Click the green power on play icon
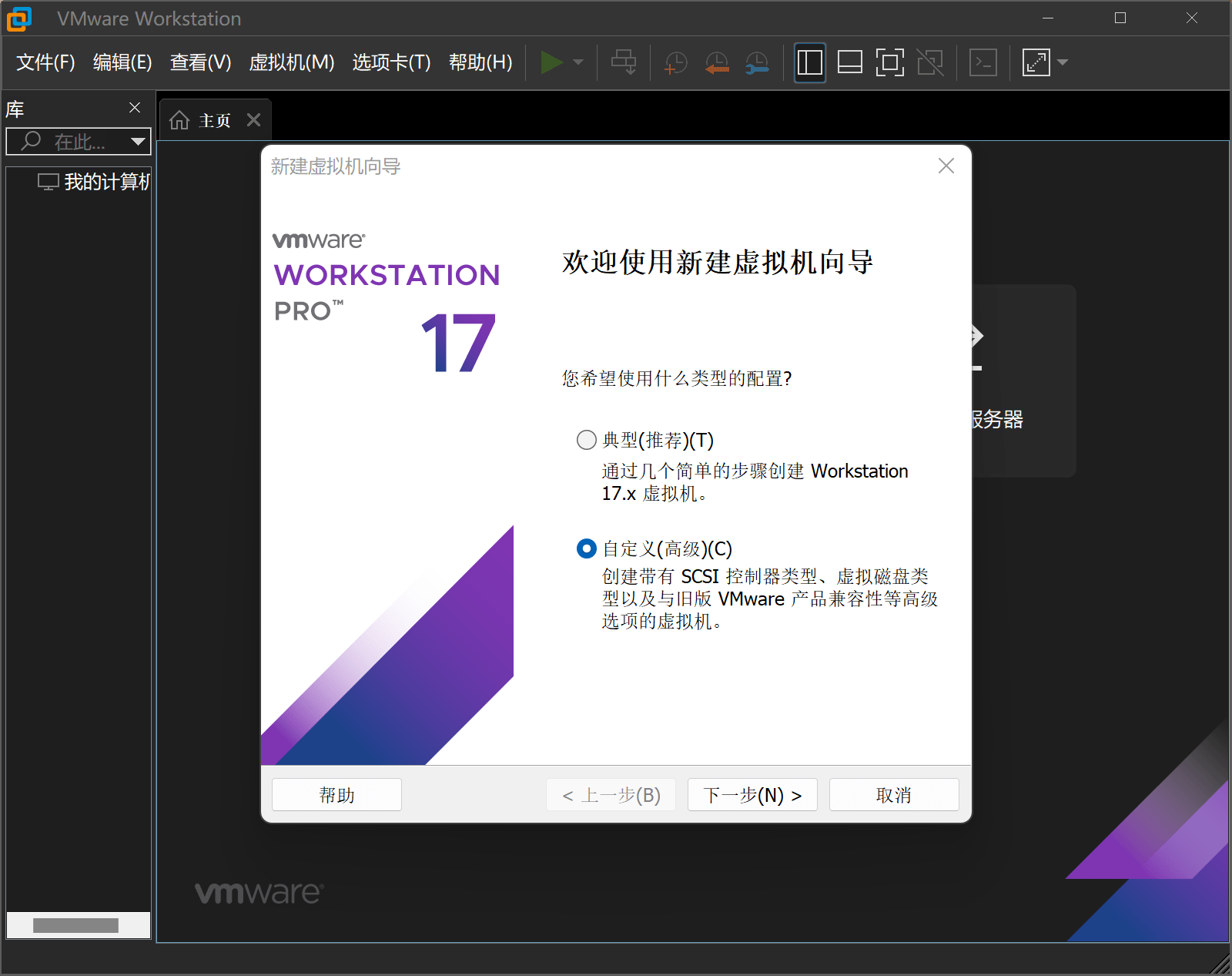The height and width of the screenshot is (976, 1232). click(x=551, y=62)
